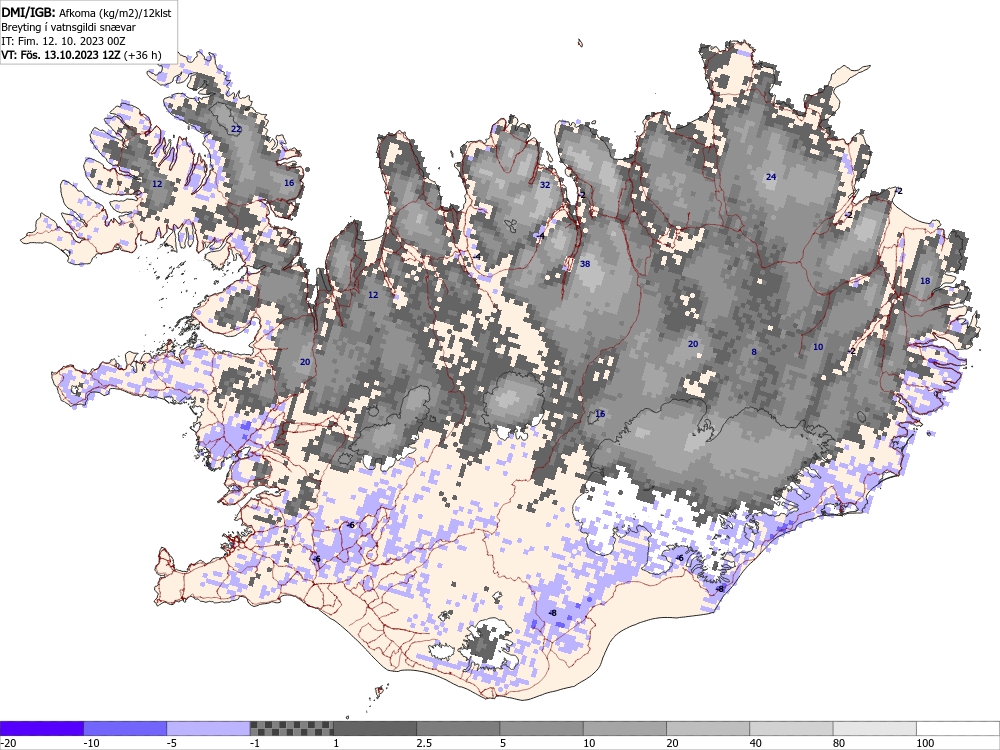
Task: Click the light gray 20 to 40 legend swatch
Action: pos(708,728)
